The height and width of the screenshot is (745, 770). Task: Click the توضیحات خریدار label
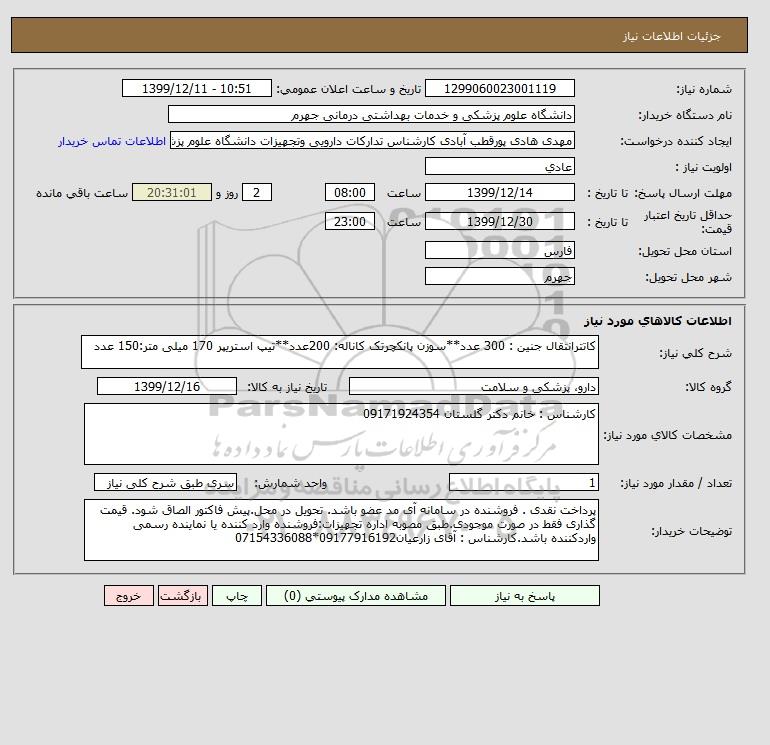click(x=691, y=531)
